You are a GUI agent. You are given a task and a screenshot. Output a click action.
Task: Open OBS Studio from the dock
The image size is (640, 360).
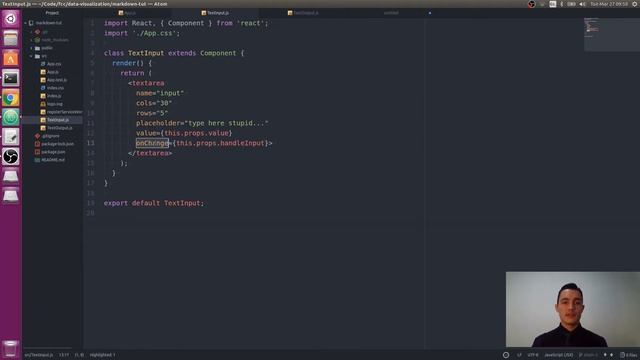11,156
